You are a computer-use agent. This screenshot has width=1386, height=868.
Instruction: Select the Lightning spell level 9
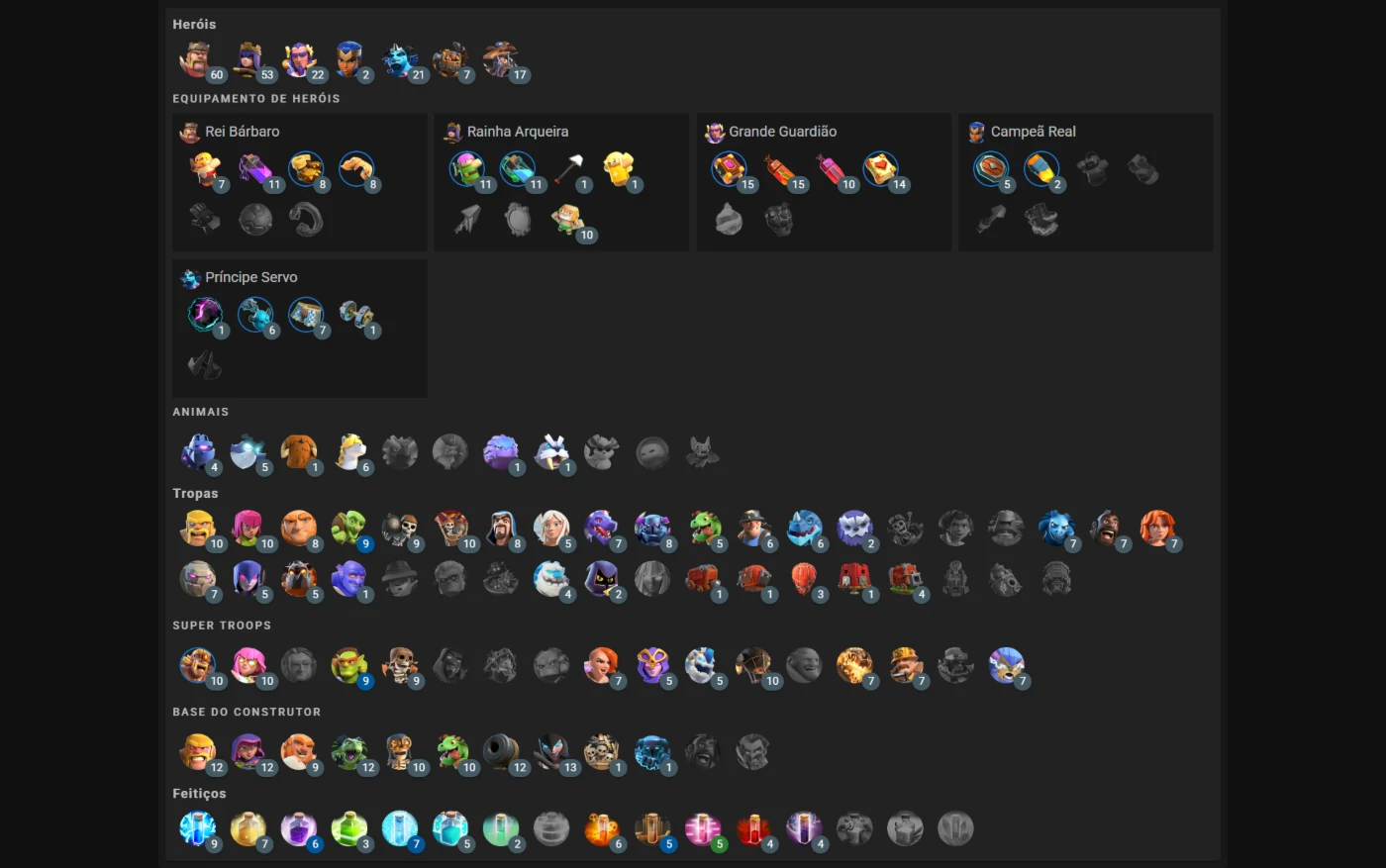pos(198,828)
